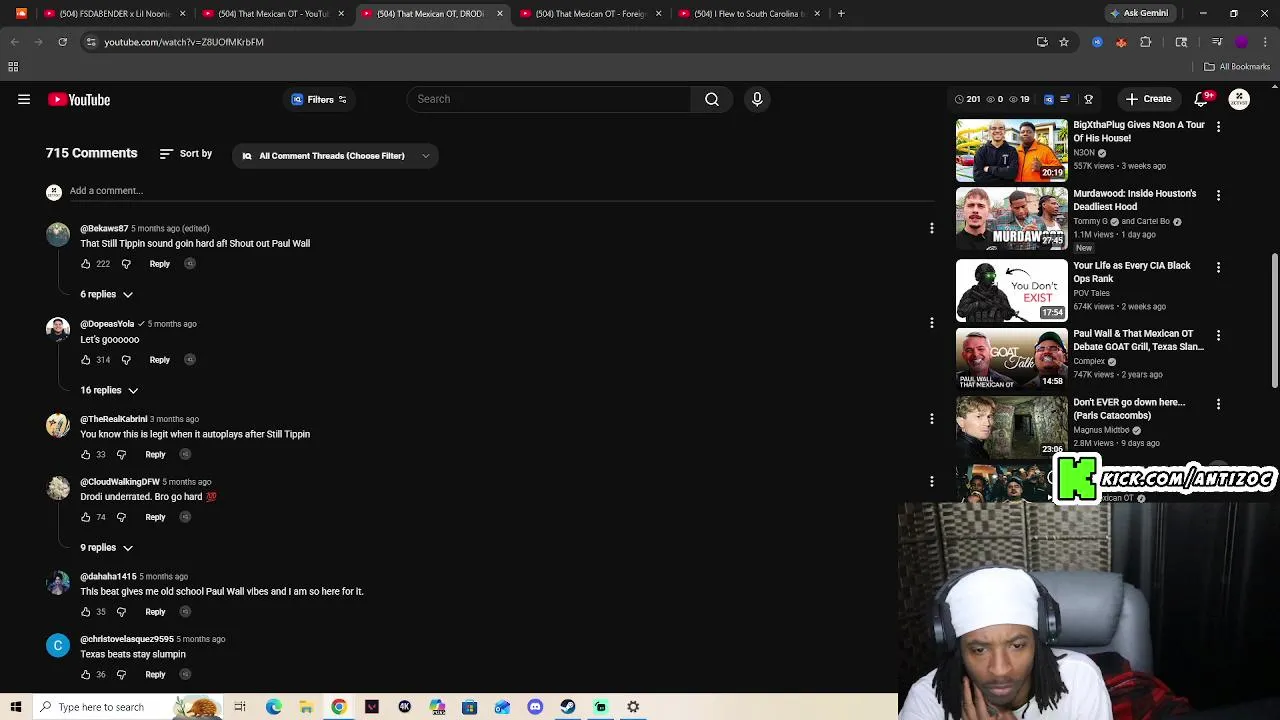1280x720 pixels.
Task: Open the browser extensions puzzle icon
Action: [1146, 42]
